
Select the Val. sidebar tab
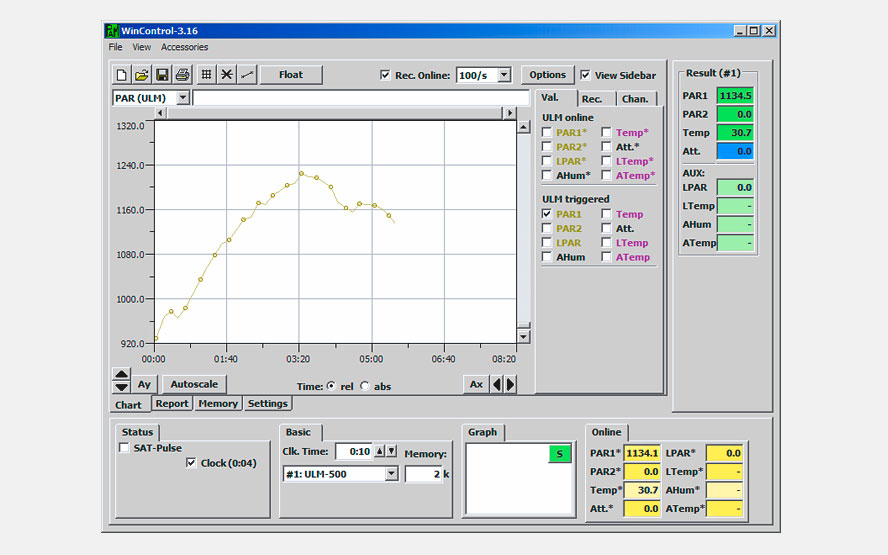(550, 97)
